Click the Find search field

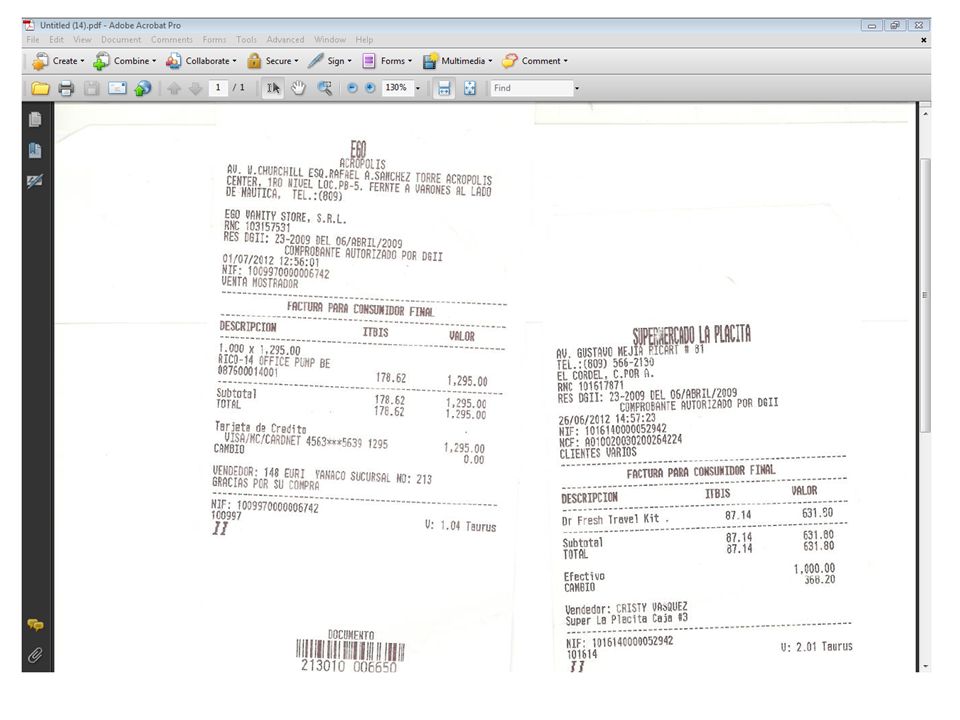531,88
